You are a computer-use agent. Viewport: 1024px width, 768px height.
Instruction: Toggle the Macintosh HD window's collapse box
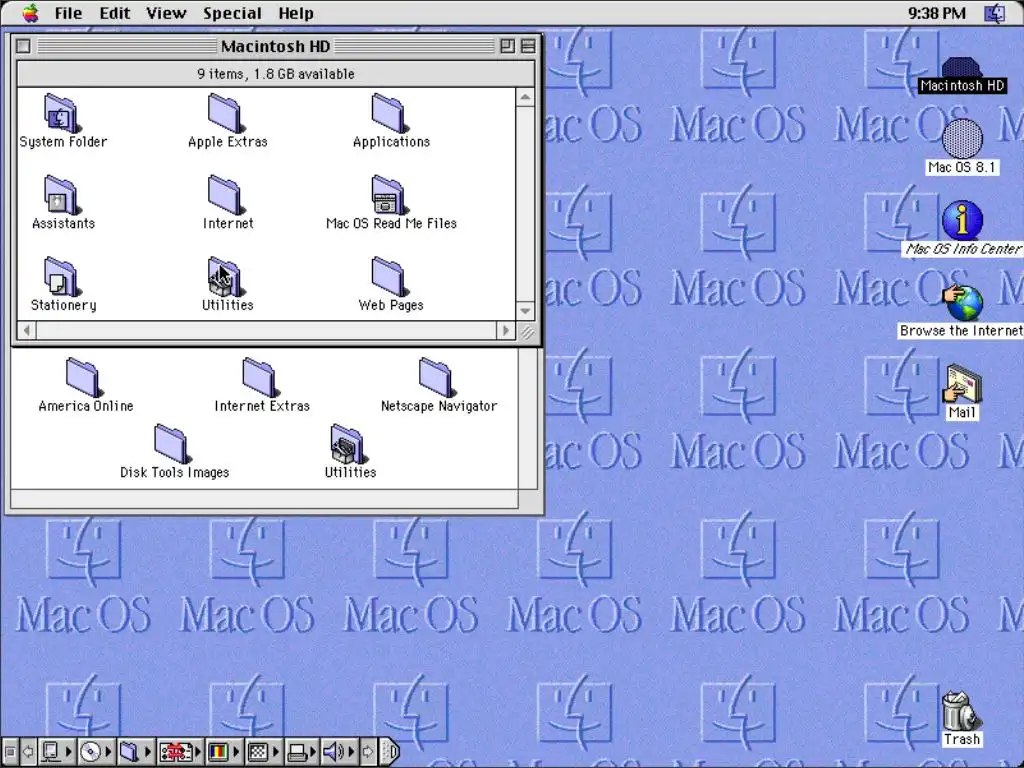[528, 46]
